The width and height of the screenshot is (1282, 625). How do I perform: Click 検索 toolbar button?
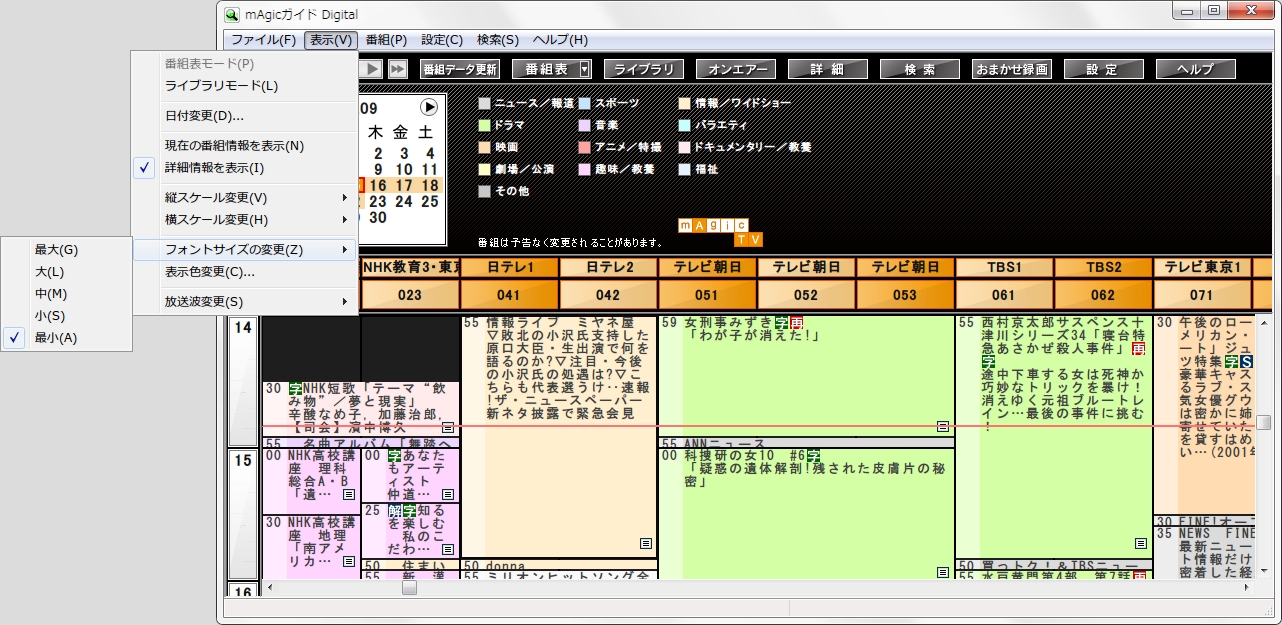pyautogui.click(x=920, y=69)
